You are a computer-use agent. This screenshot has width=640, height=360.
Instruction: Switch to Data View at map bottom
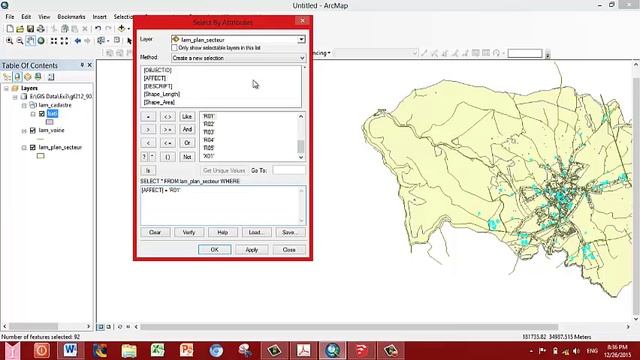click(101, 327)
